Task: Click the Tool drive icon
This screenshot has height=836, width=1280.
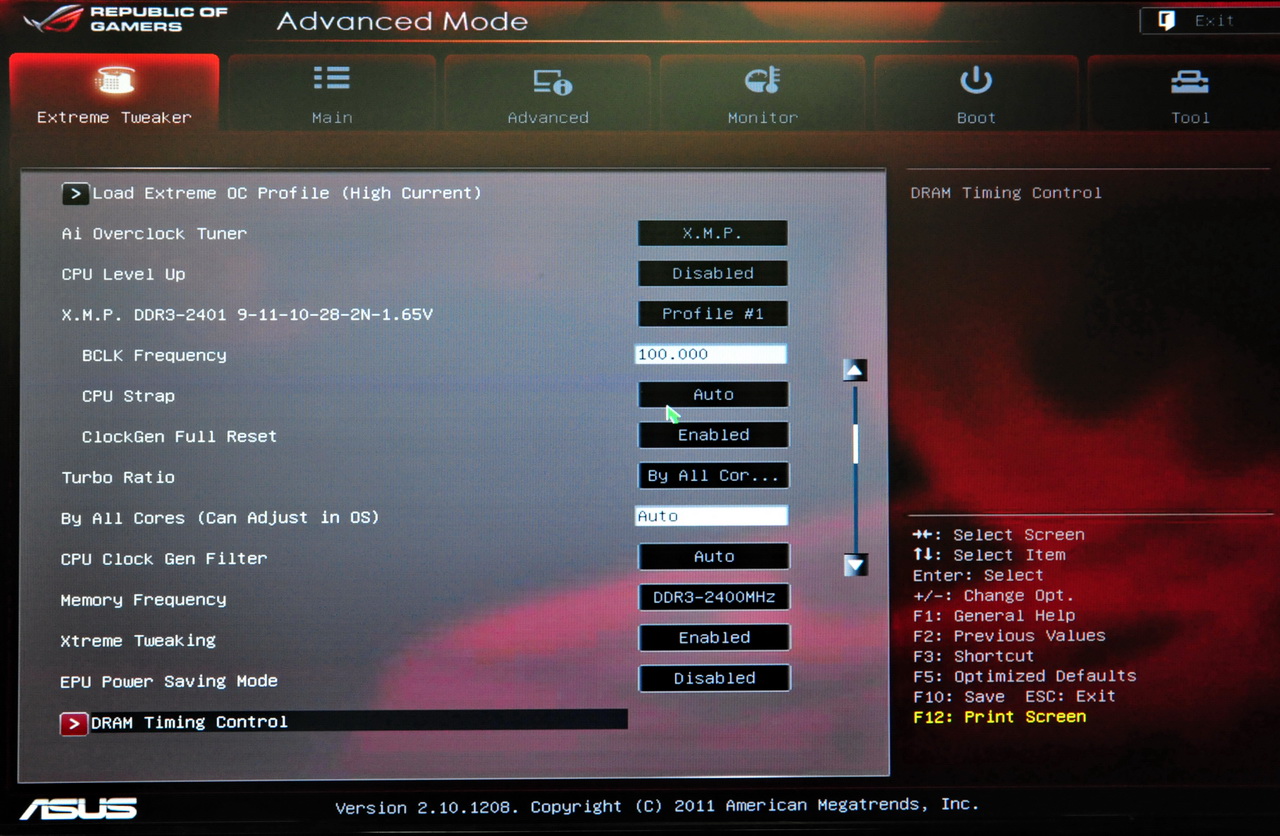Action: tap(1190, 82)
